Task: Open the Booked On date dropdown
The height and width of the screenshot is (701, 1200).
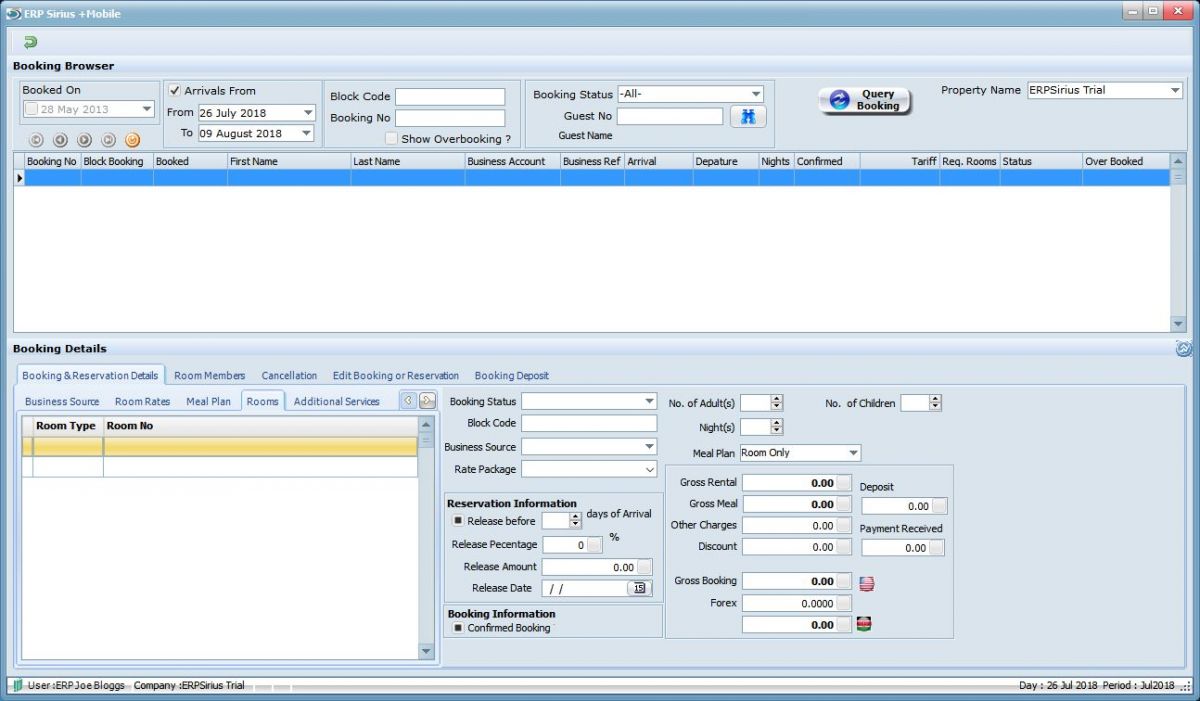Action: click(x=147, y=110)
